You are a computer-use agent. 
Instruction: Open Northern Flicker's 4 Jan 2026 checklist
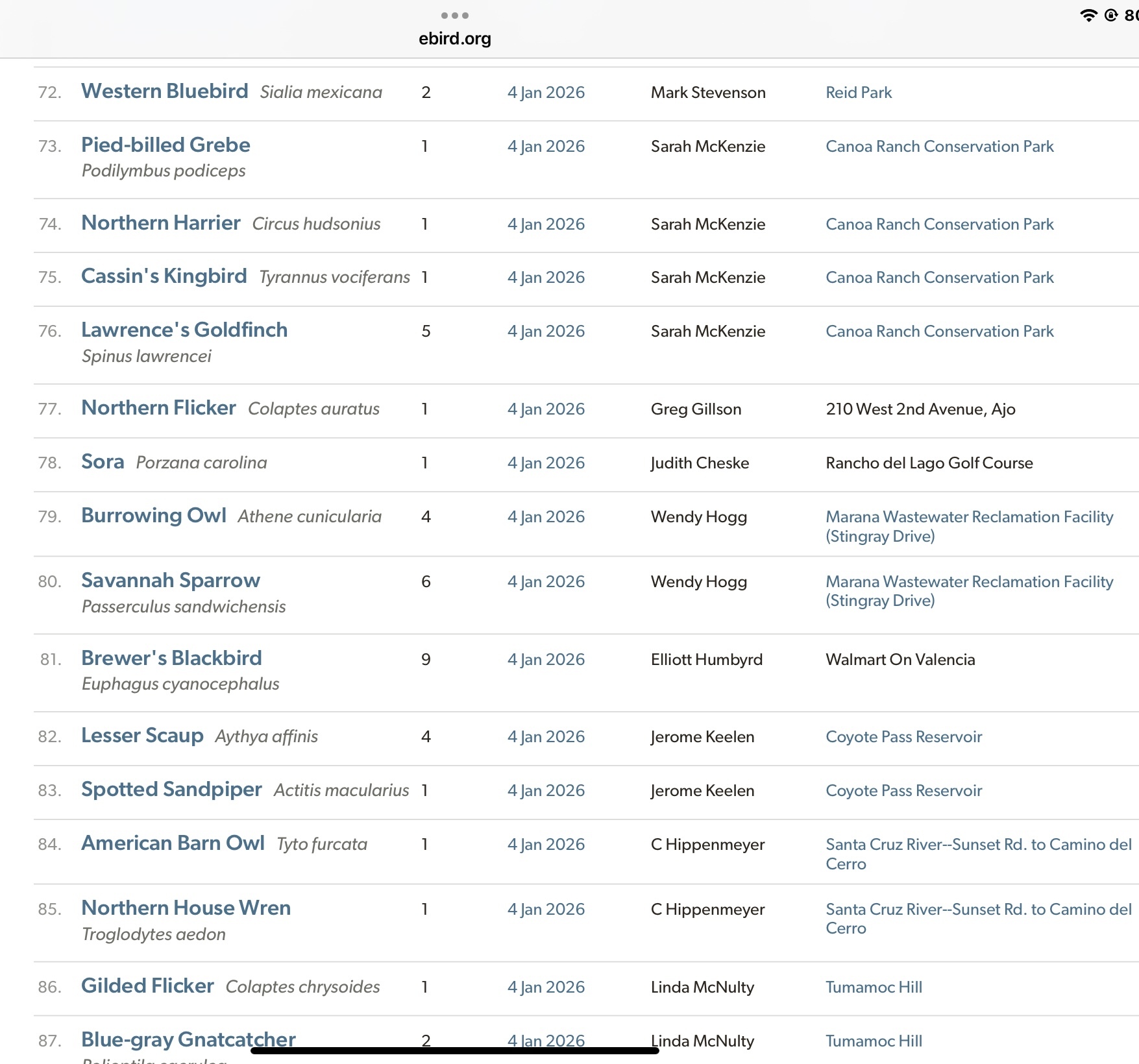[546, 409]
